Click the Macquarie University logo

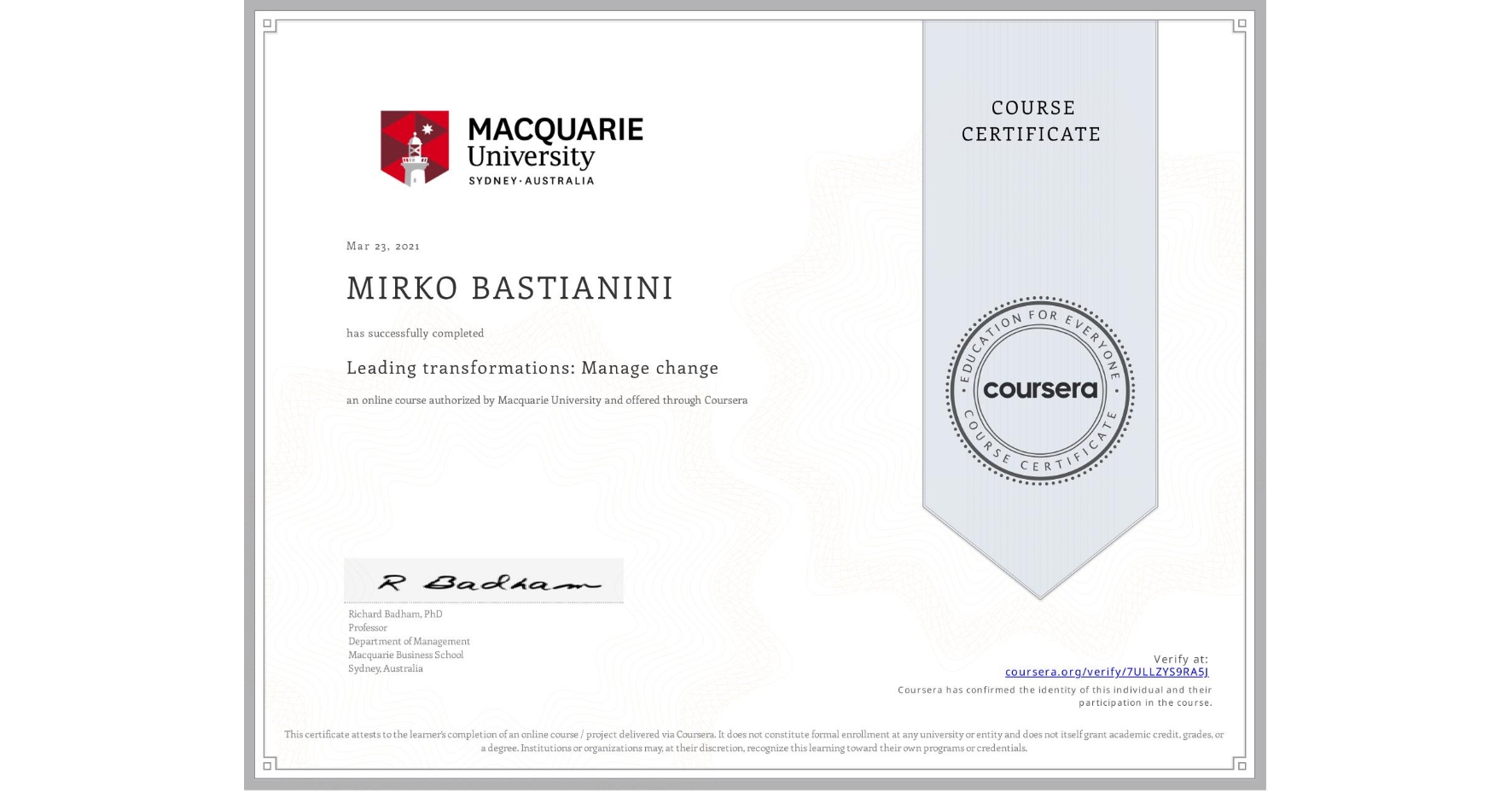click(510, 145)
